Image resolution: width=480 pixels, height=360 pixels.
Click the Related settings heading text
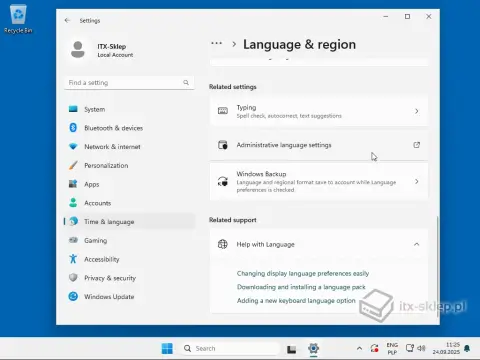click(233, 87)
